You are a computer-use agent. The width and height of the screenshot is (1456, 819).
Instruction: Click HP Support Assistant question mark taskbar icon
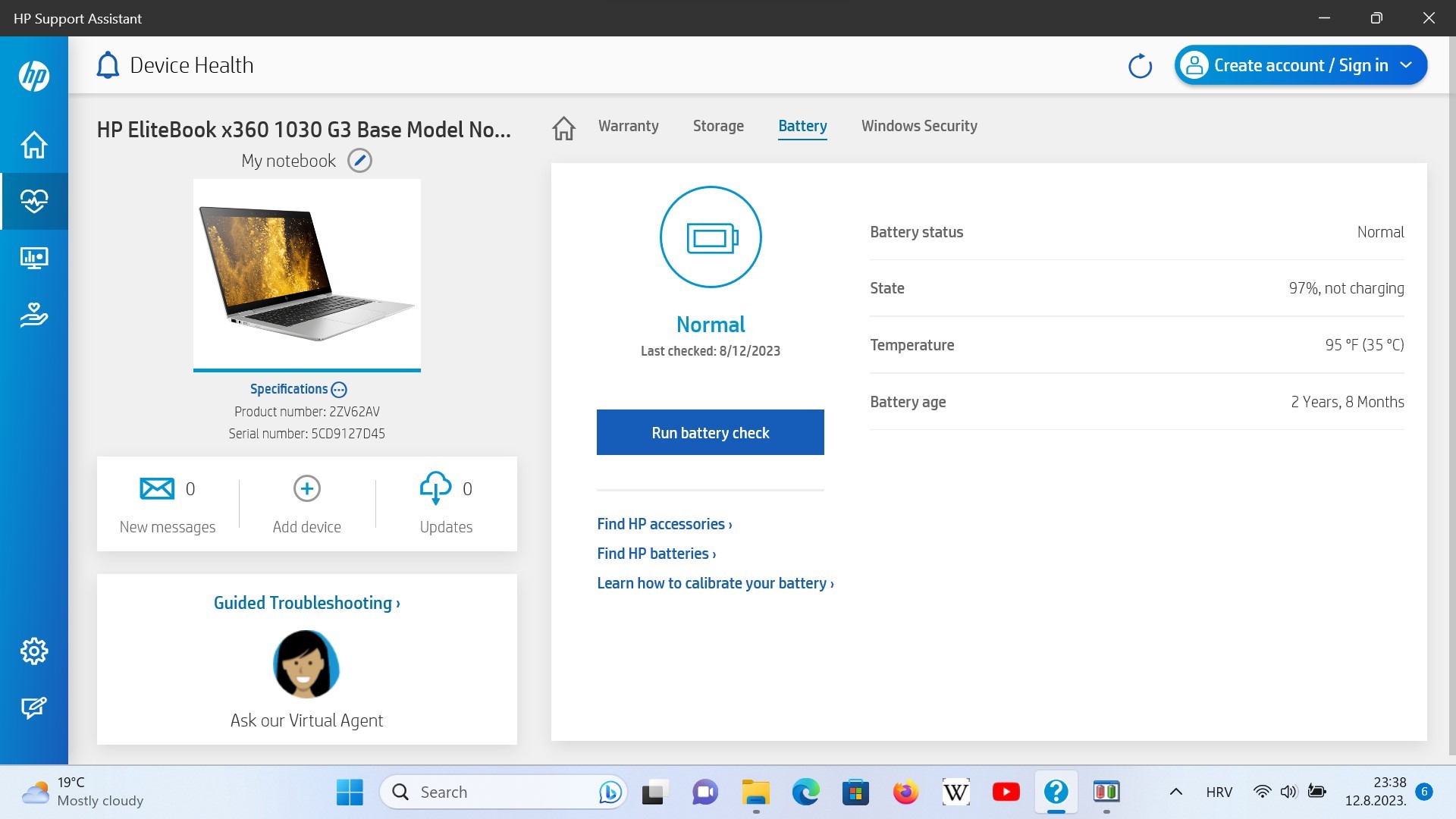[x=1056, y=792]
